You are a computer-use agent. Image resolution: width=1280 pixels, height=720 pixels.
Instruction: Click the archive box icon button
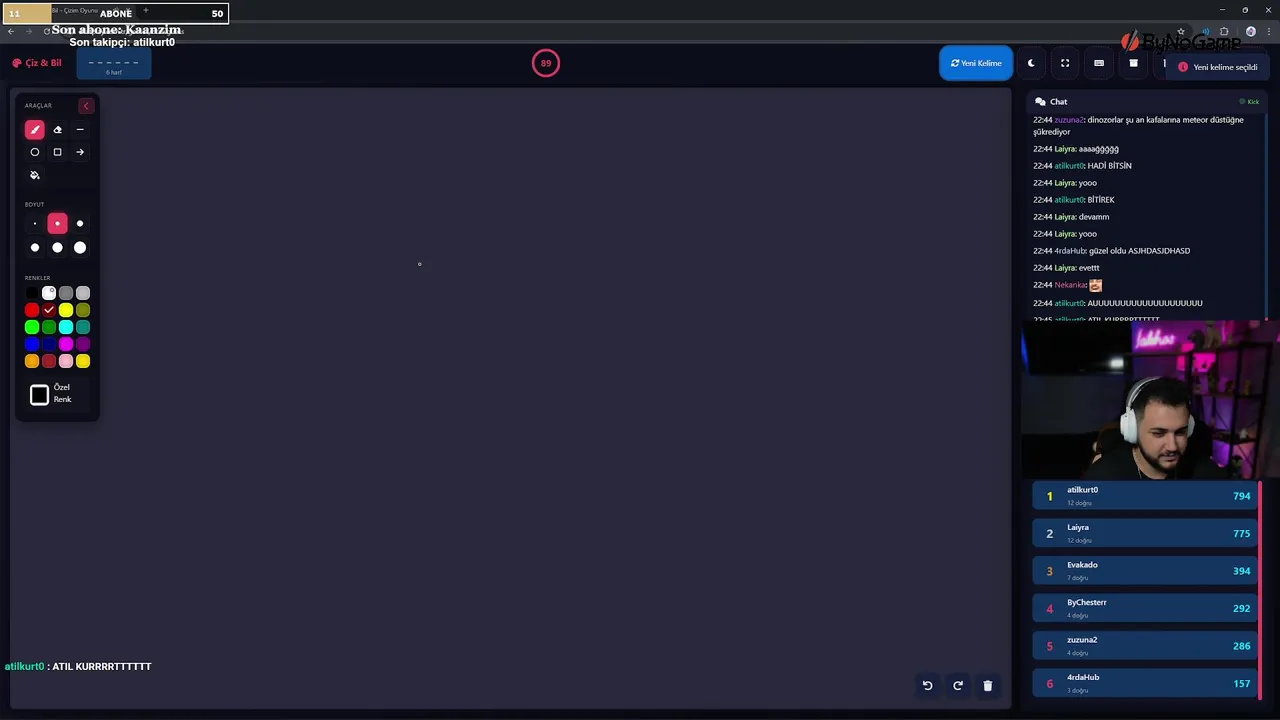[1133, 63]
